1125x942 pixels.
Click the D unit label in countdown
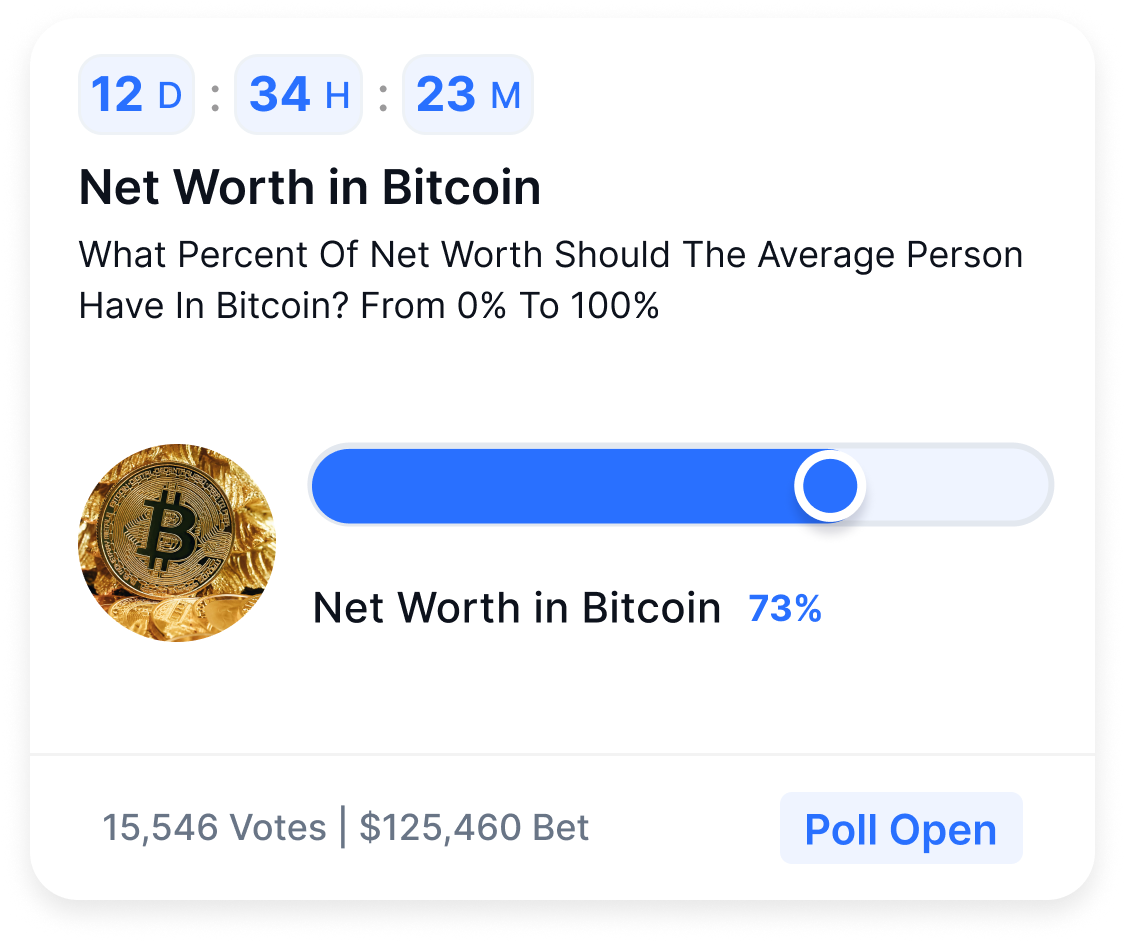[172, 97]
